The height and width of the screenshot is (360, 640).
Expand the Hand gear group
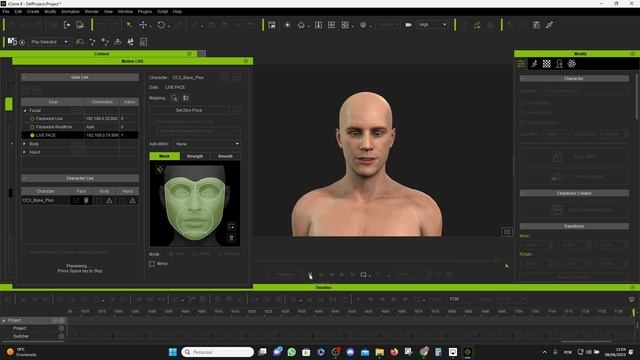point(24,152)
